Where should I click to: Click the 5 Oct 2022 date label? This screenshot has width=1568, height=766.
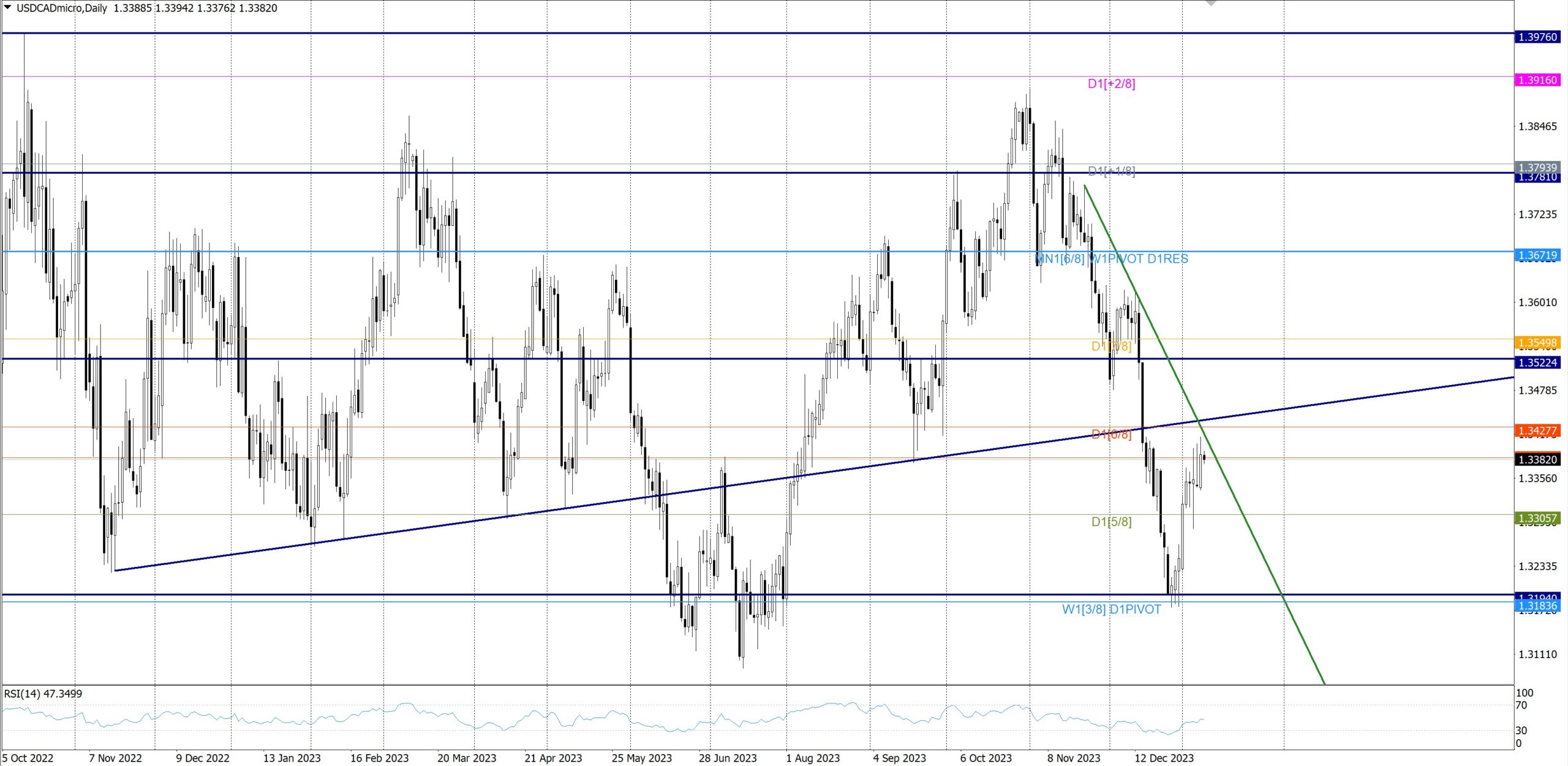[28, 758]
